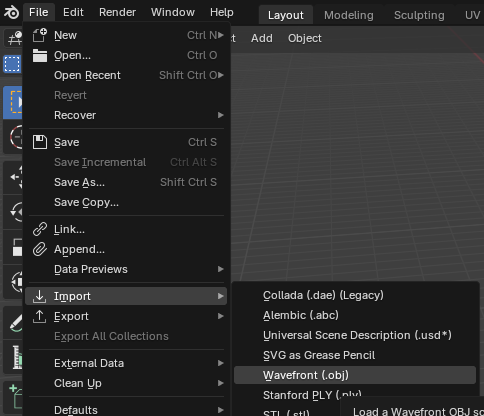Choose Save Copy... from the File menu
This screenshot has height=416, width=484.
pyautogui.click(x=126, y=202)
